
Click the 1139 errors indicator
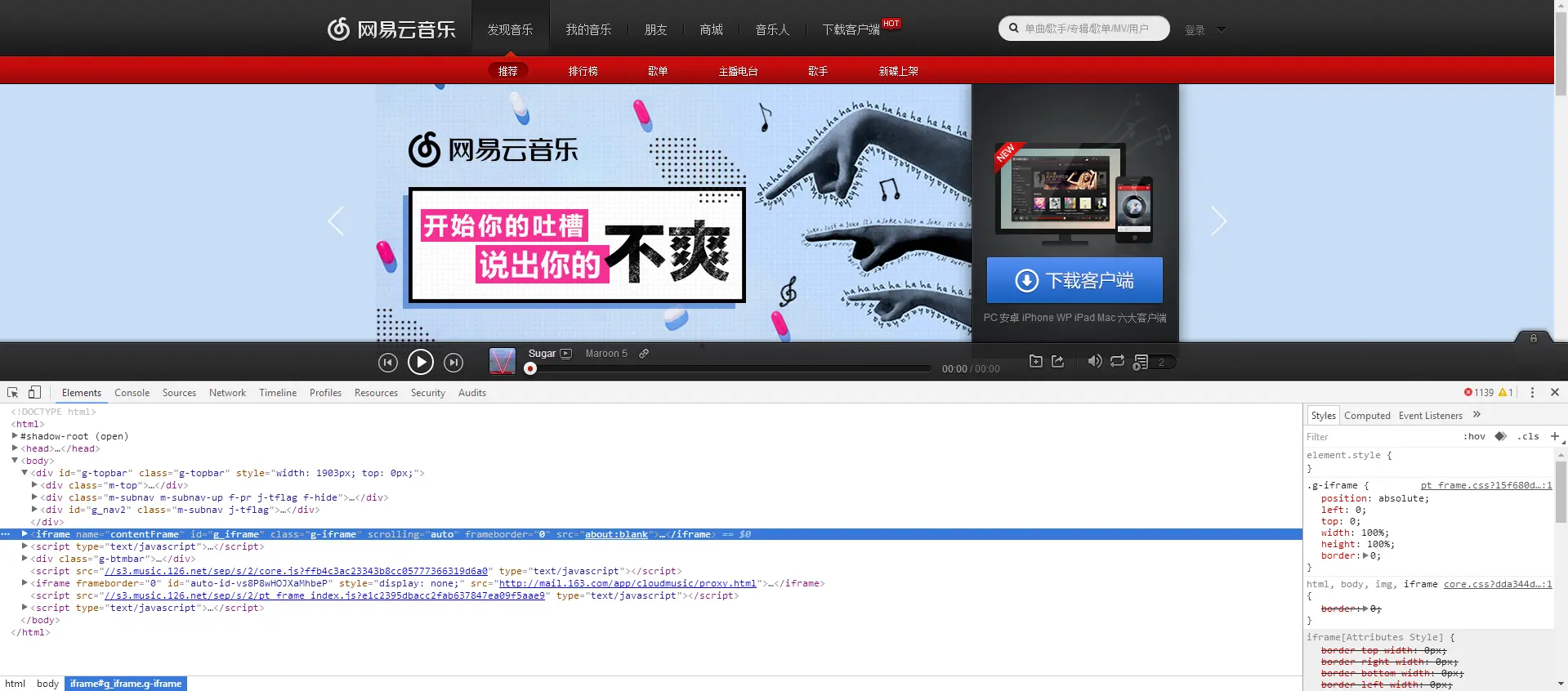1478,392
